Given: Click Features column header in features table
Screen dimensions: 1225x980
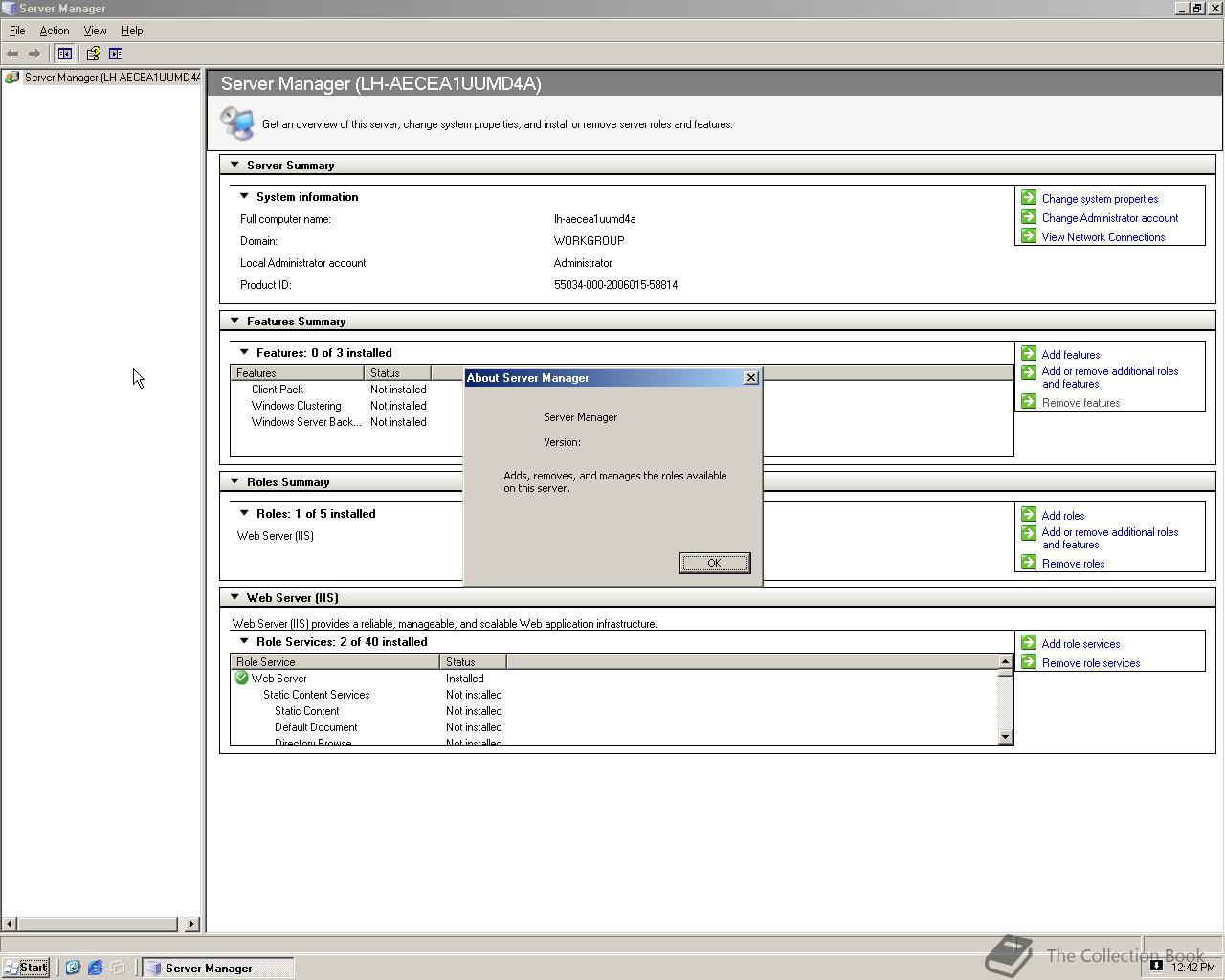Looking at the screenshot, I should pyautogui.click(x=297, y=373).
